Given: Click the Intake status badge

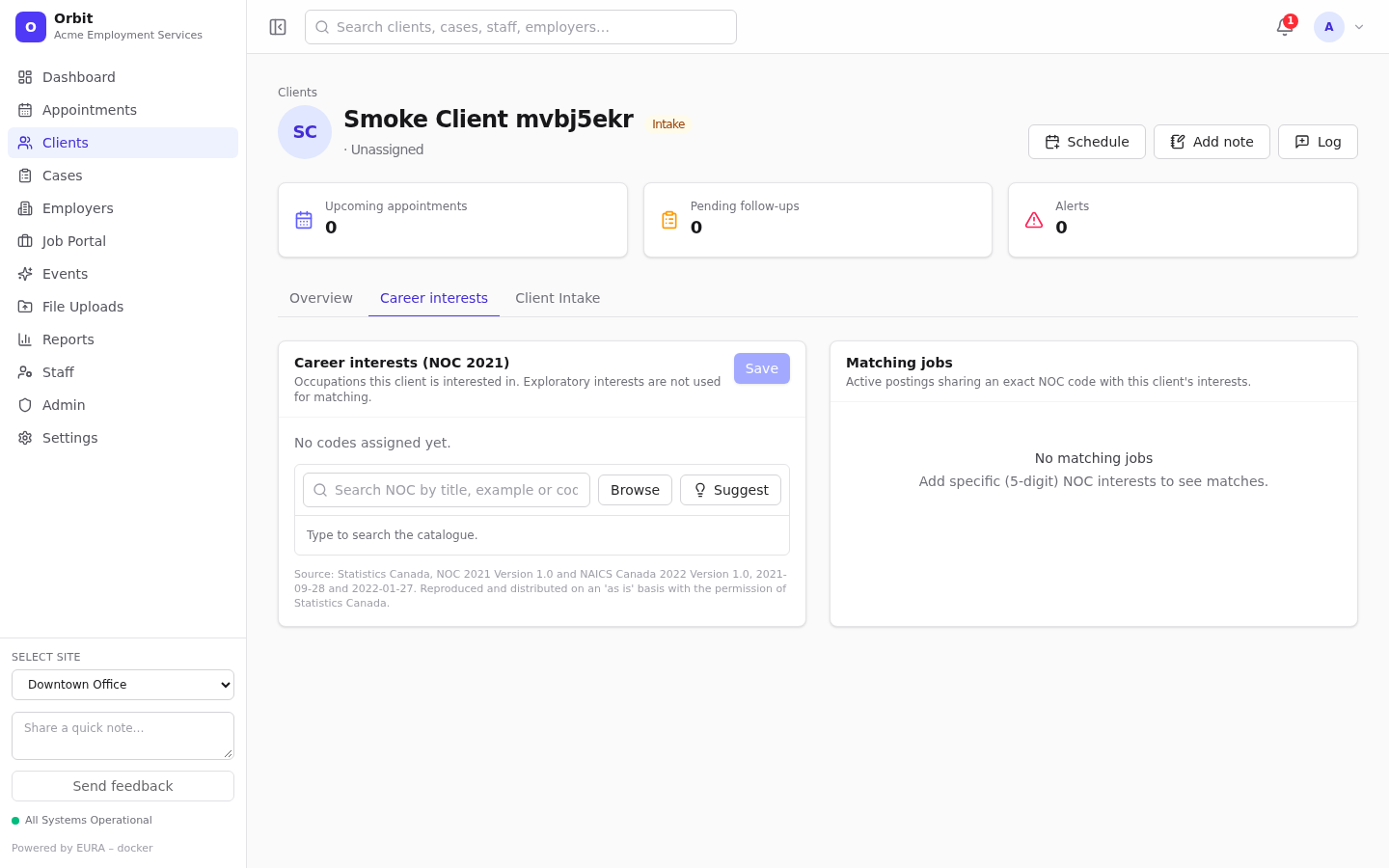Looking at the screenshot, I should tap(668, 124).
